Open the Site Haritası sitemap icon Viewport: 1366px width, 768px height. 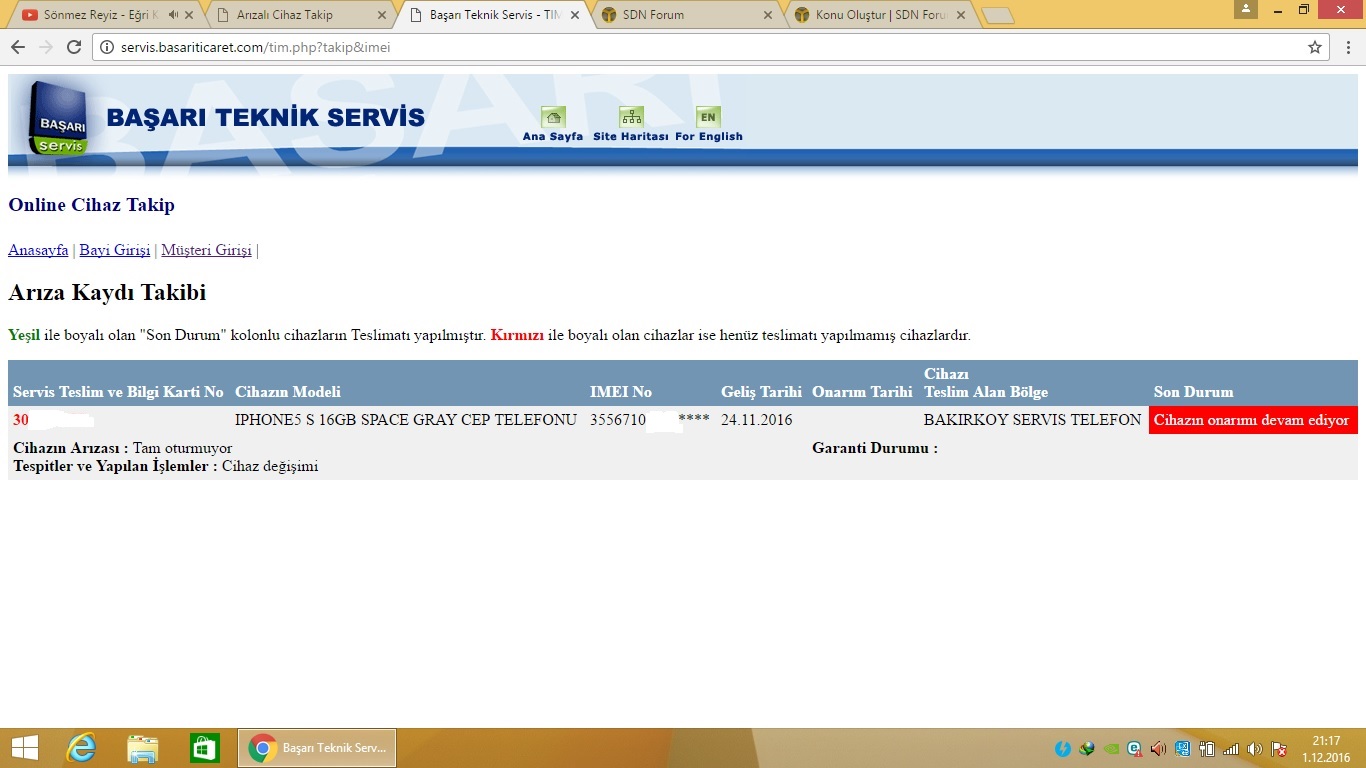pos(631,117)
